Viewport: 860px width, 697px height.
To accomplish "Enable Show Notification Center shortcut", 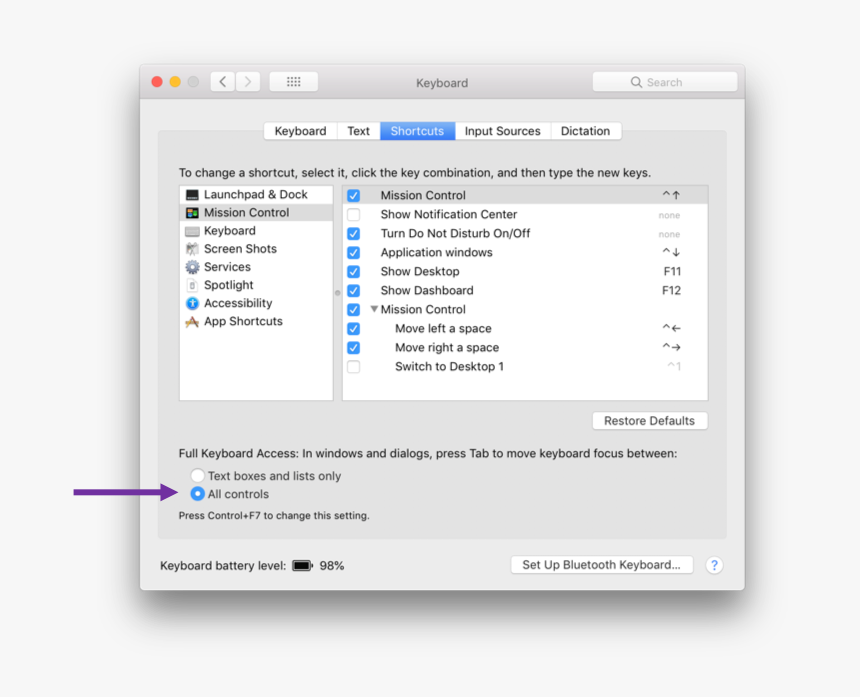I will pos(354,214).
